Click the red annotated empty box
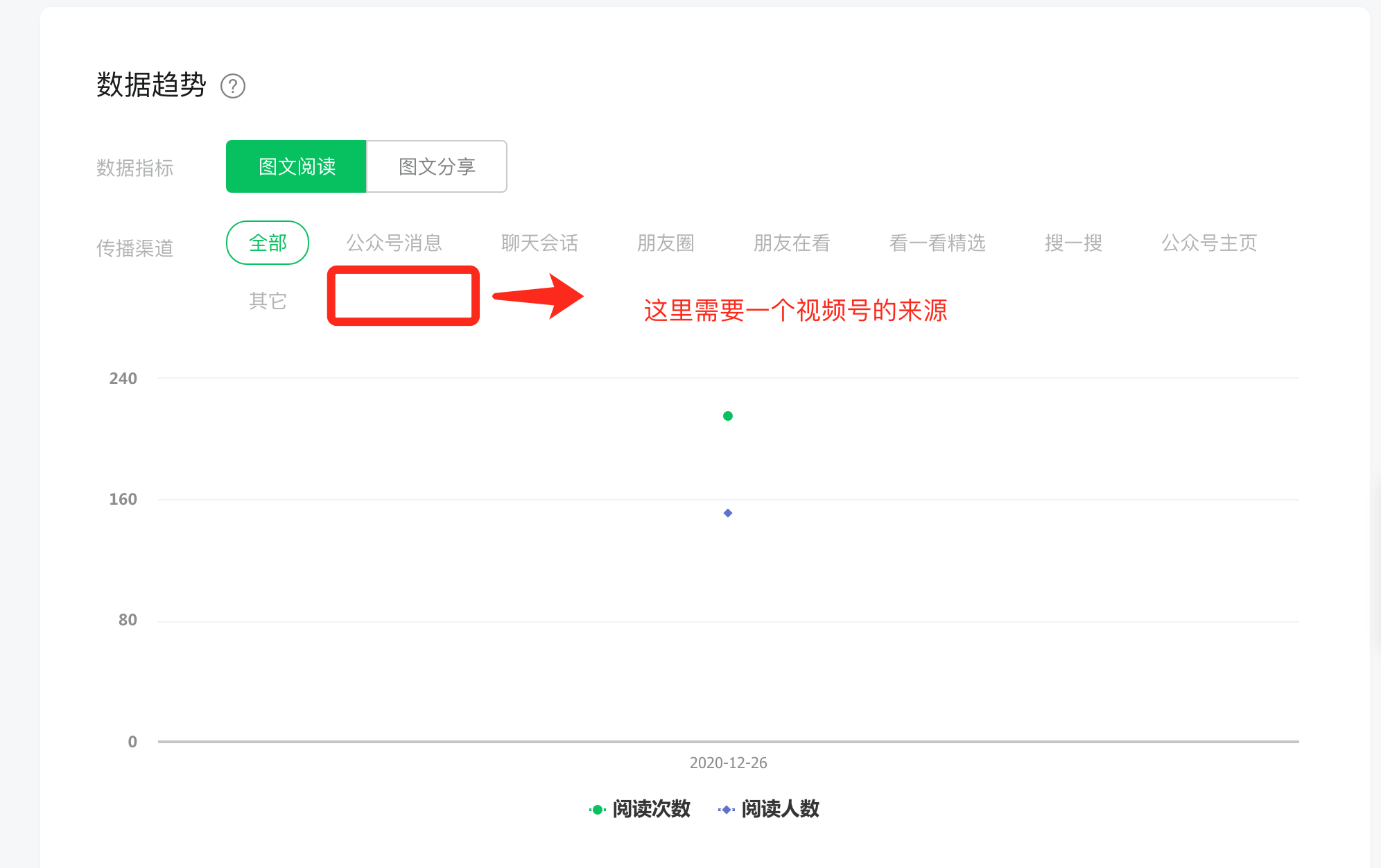Image resolution: width=1381 pixels, height=868 pixels. [403, 296]
